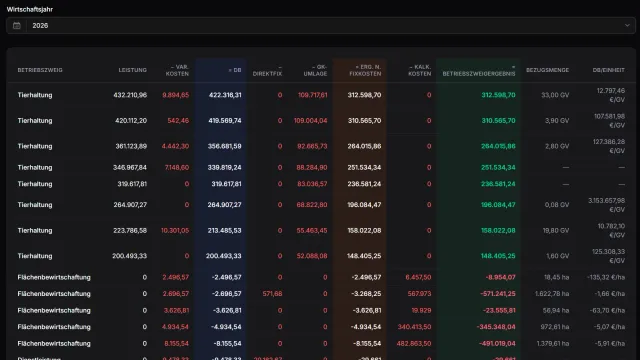Click the Direktfix value 571,68
The width and height of the screenshot is (640, 360).
(x=272, y=294)
